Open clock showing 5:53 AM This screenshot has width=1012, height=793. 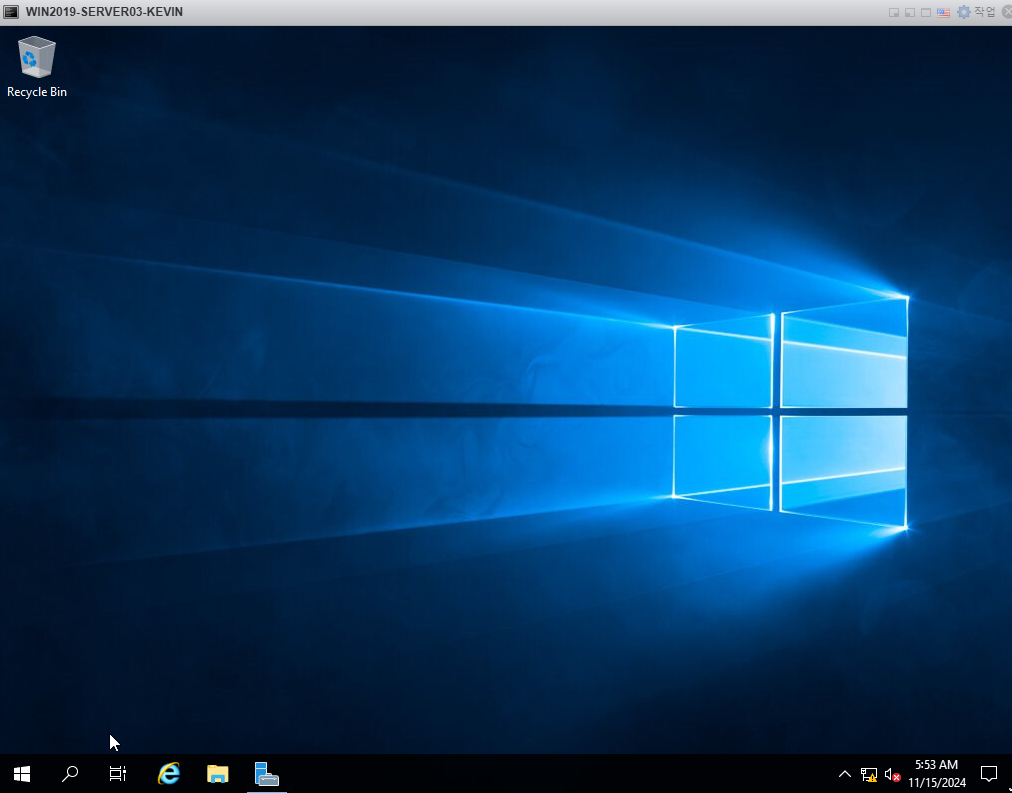[936, 774]
